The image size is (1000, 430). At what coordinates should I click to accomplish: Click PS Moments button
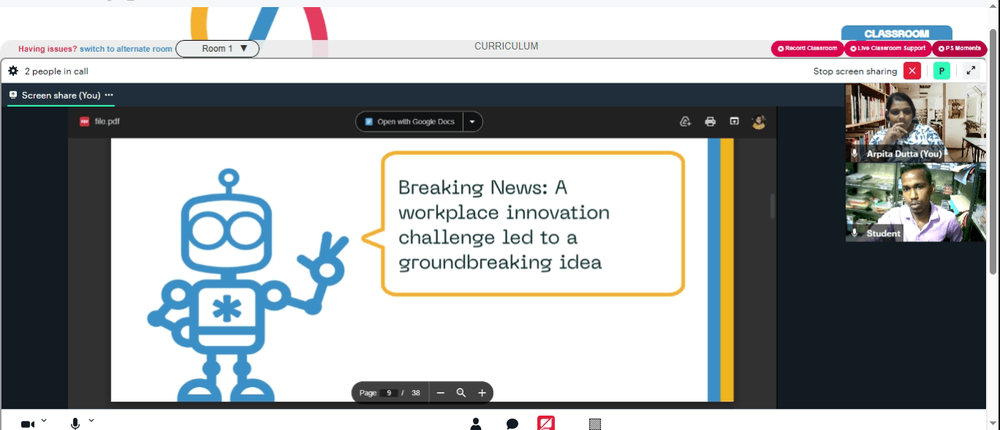(959, 48)
